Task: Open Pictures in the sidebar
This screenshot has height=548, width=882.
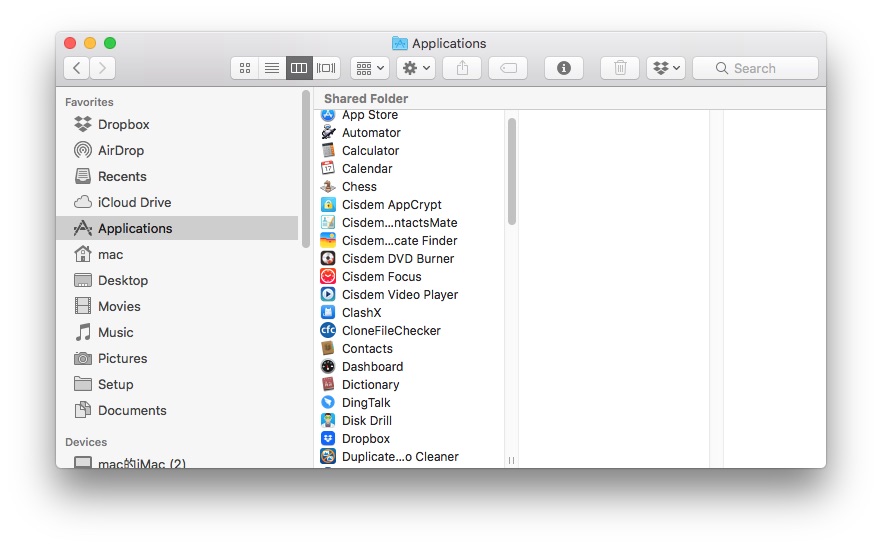Action: (177, 358)
